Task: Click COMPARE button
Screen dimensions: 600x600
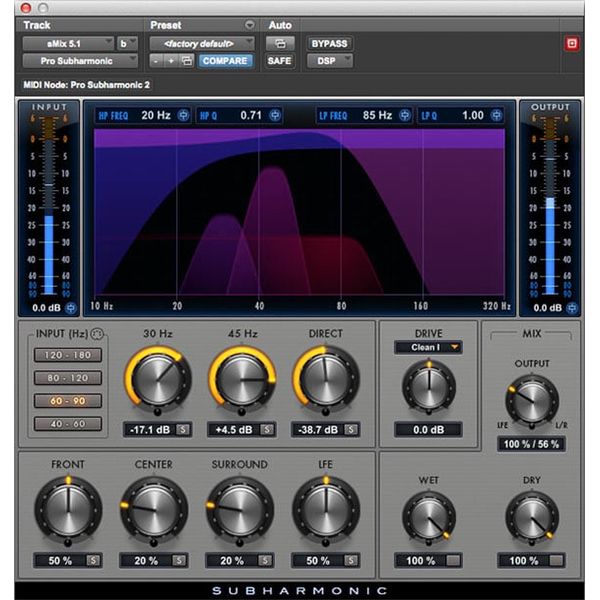Action: [225, 61]
